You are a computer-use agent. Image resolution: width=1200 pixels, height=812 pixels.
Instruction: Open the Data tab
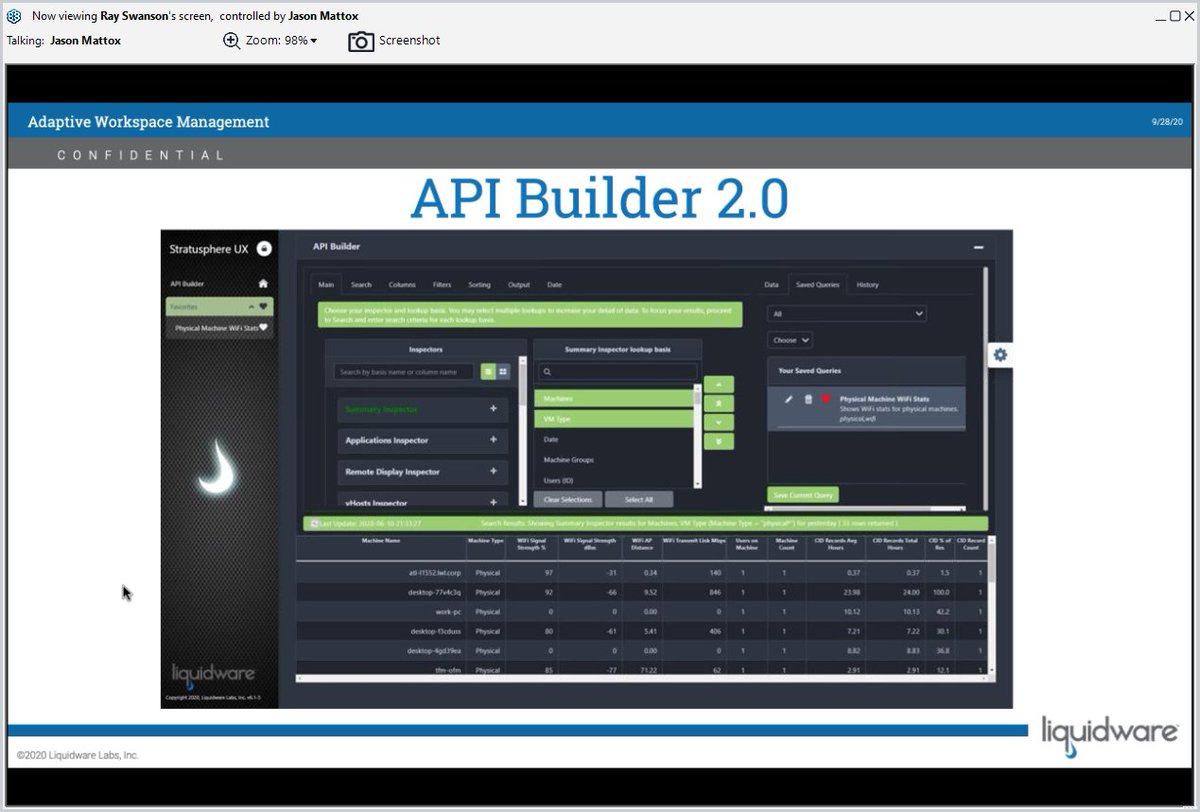pos(771,285)
